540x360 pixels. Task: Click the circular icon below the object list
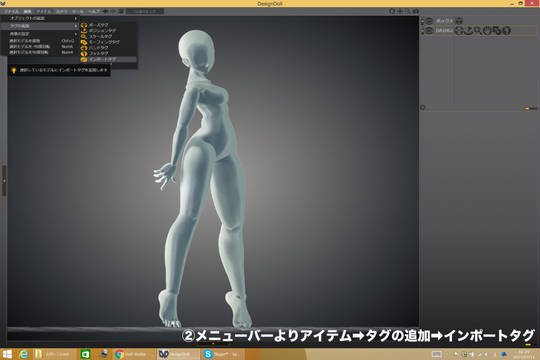click(423, 107)
